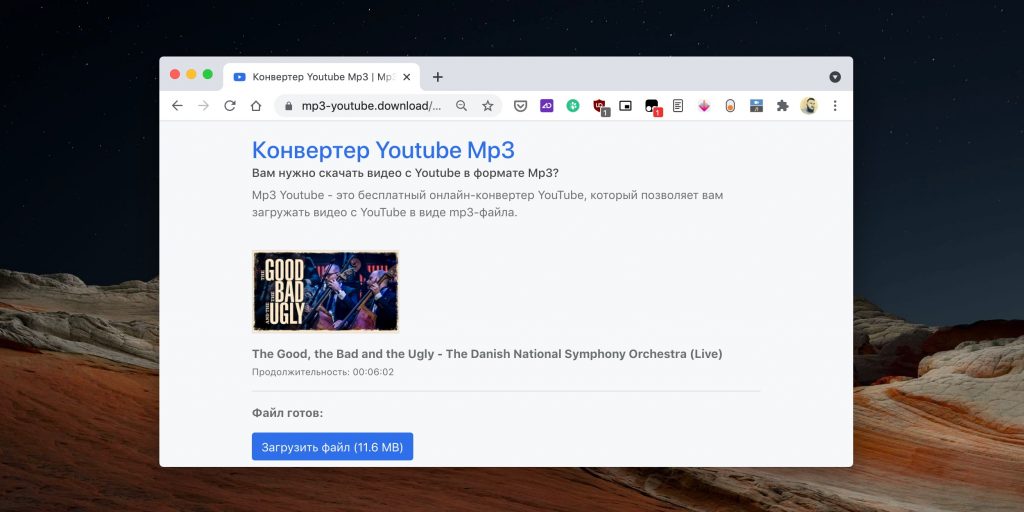Open the reader document extension icon
1024x512 pixels.
678,106
